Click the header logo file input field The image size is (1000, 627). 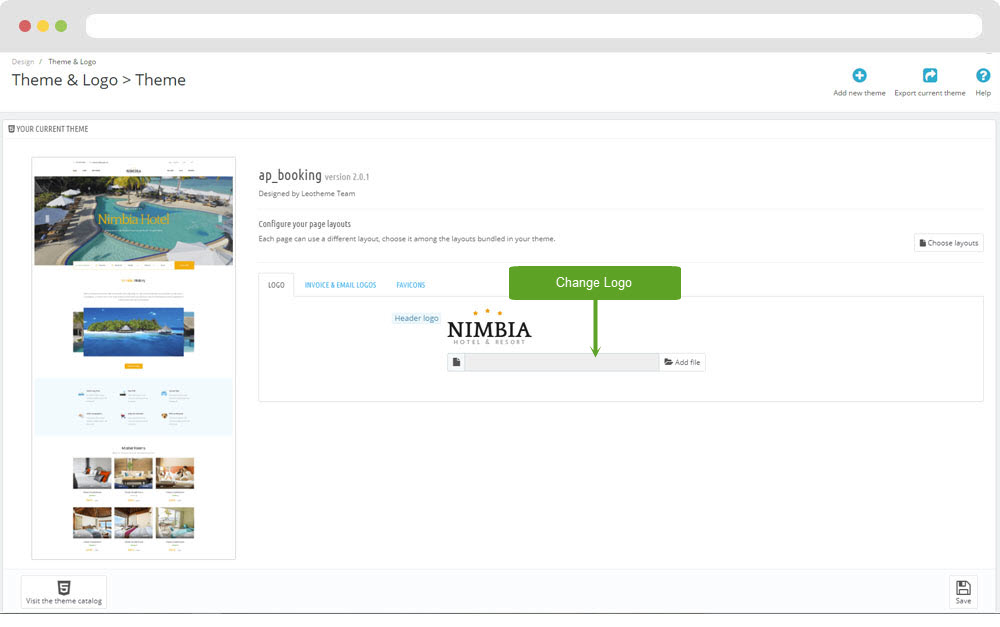tap(561, 362)
